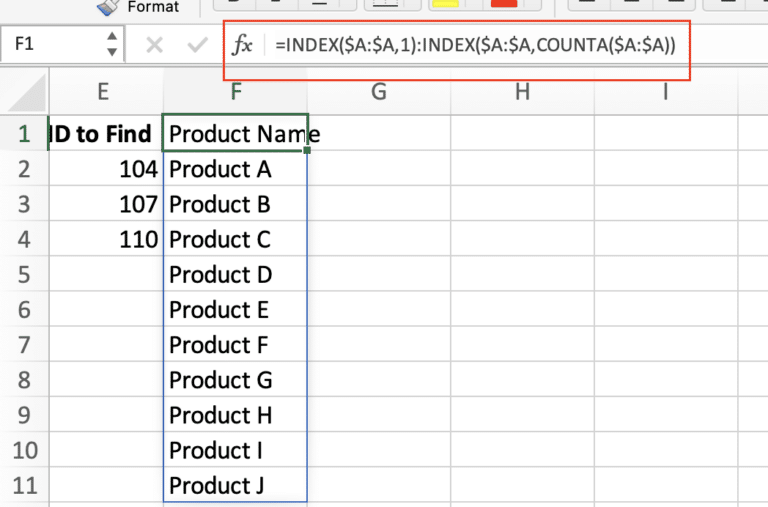Image resolution: width=768 pixels, height=507 pixels.
Task: Select column E header
Action: (x=103, y=92)
